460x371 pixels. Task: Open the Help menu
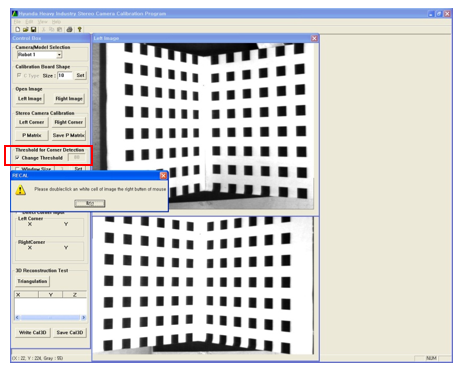pos(56,22)
